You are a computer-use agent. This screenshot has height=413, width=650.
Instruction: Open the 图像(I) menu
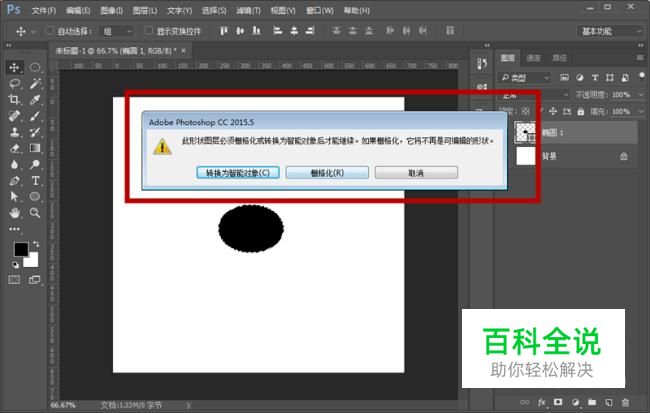tap(112, 10)
